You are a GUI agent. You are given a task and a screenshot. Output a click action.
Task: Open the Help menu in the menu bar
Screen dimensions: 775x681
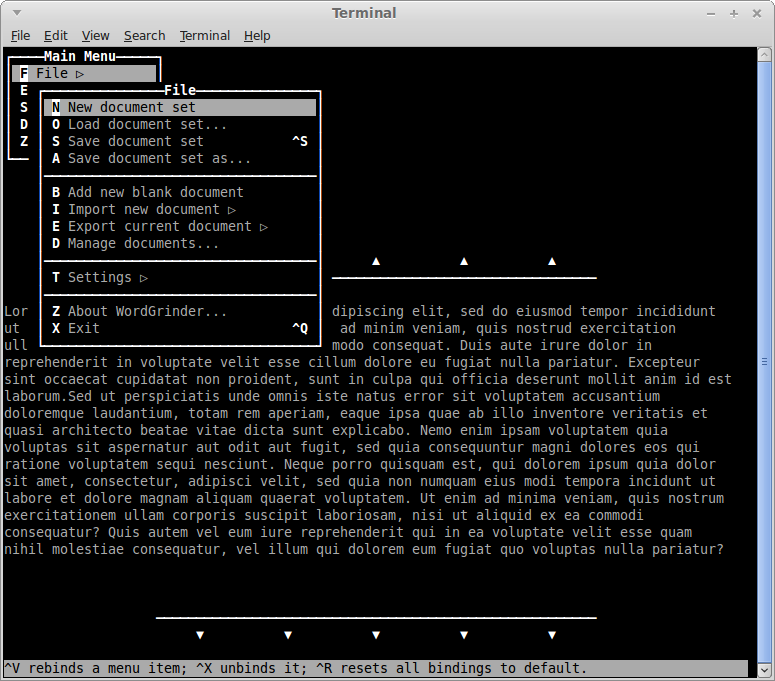(x=257, y=35)
